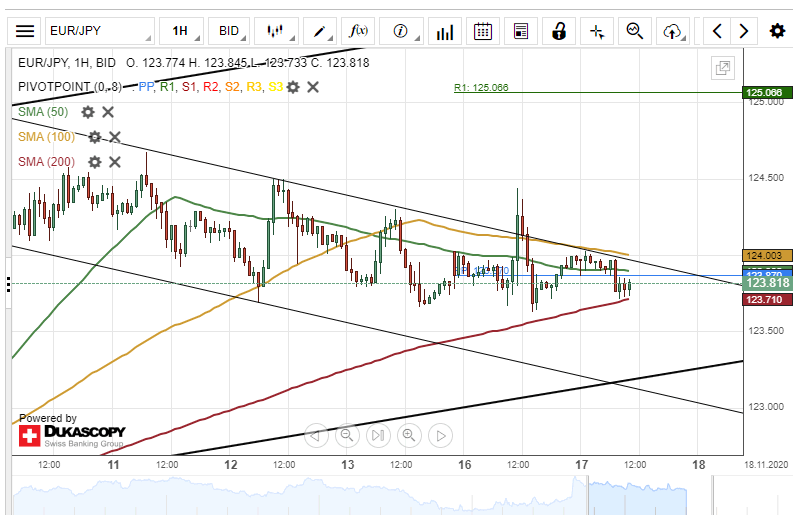Click the 123.710 SMA 200 price tag

point(767,300)
